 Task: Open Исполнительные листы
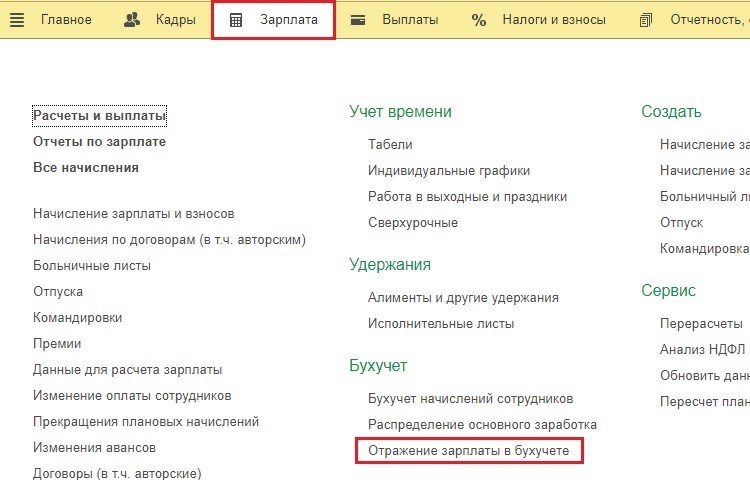tap(441, 323)
